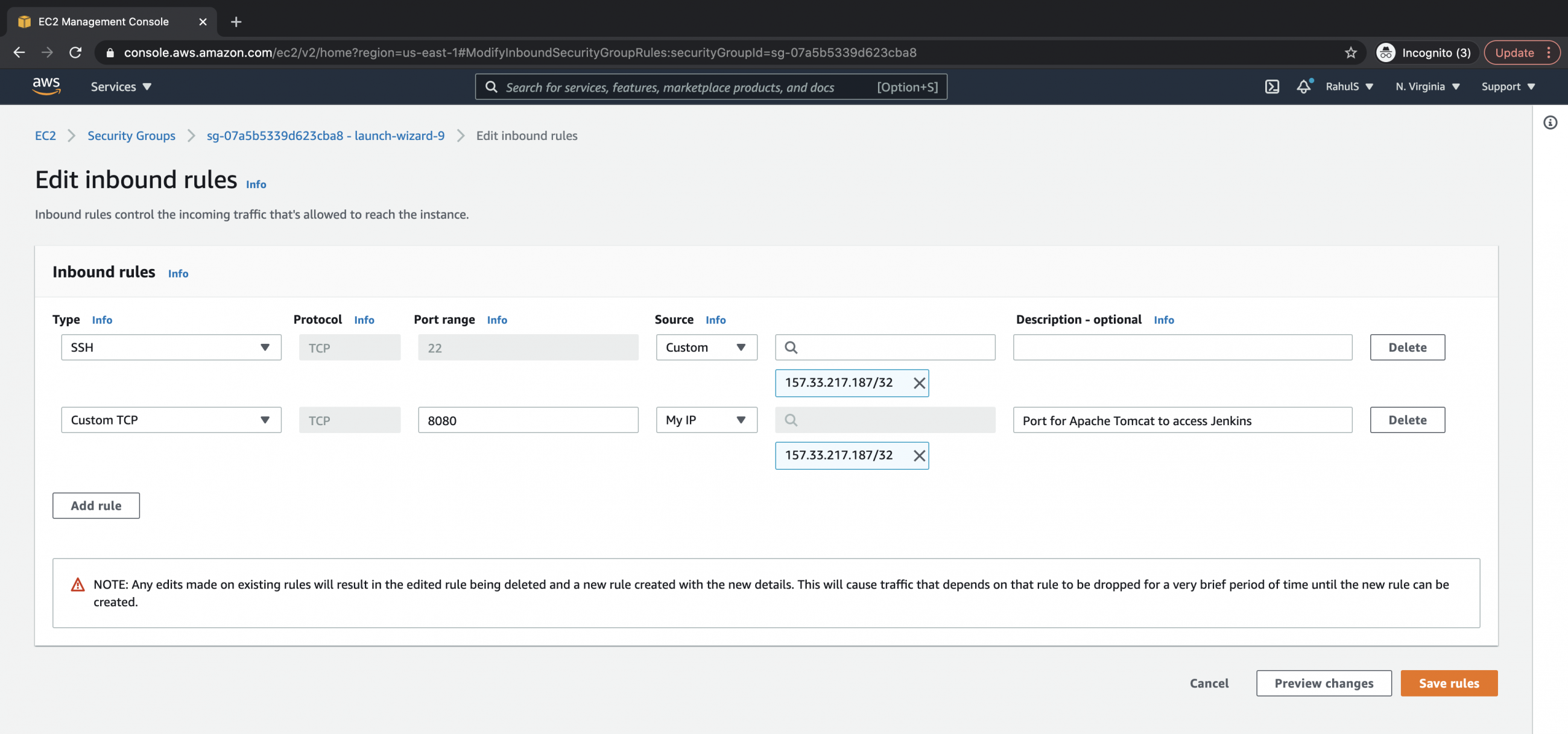Click the SSH rule's description field
The width and height of the screenshot is (1568, 734).
point(1181,347)
